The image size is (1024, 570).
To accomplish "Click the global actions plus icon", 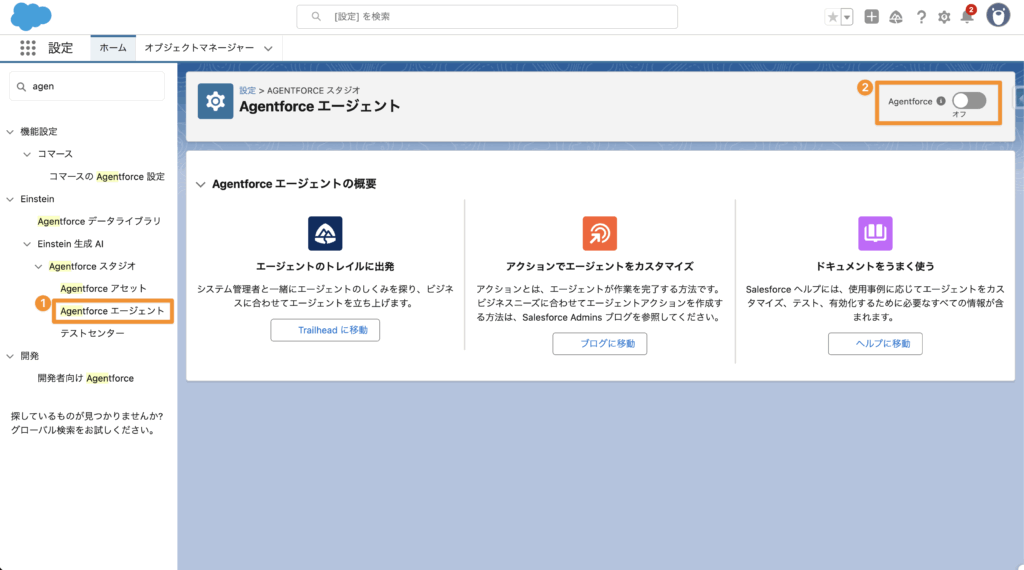I will pyautogui.click(x=871, y=16).
